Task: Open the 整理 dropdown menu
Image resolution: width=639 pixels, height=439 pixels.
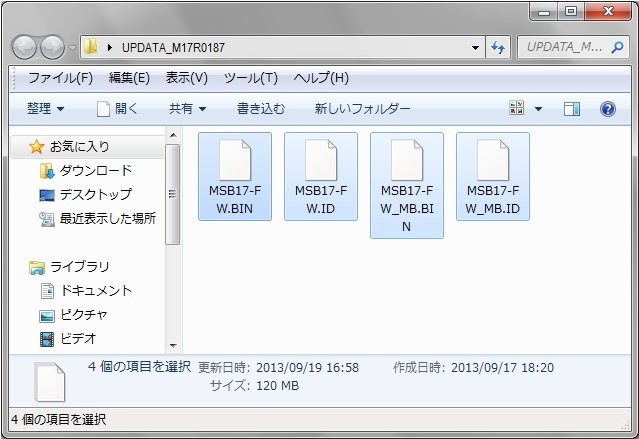Action: click(x=45, y=109)
